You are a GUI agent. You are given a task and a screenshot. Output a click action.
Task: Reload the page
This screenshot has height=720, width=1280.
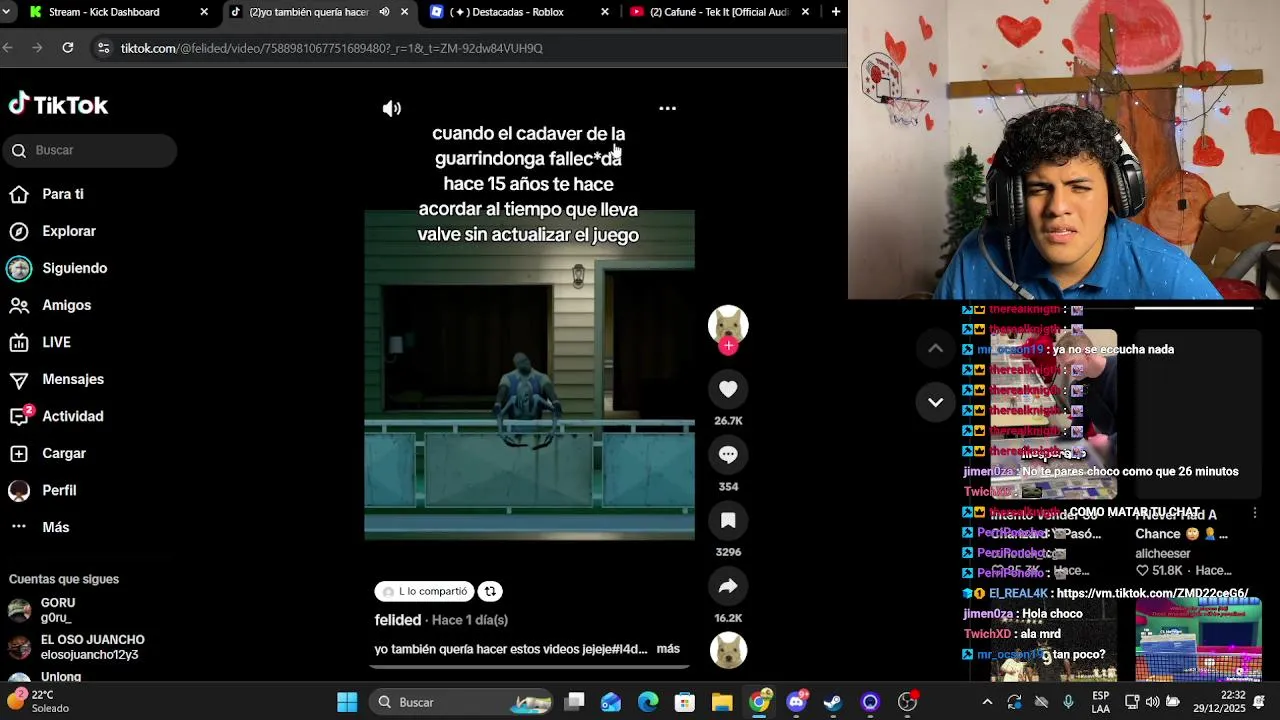click(67, 48)
